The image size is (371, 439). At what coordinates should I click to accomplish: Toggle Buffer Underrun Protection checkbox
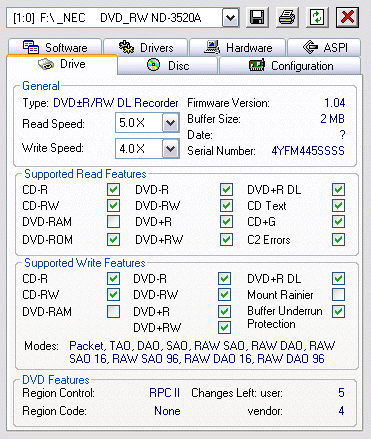(x=338, y=311)
